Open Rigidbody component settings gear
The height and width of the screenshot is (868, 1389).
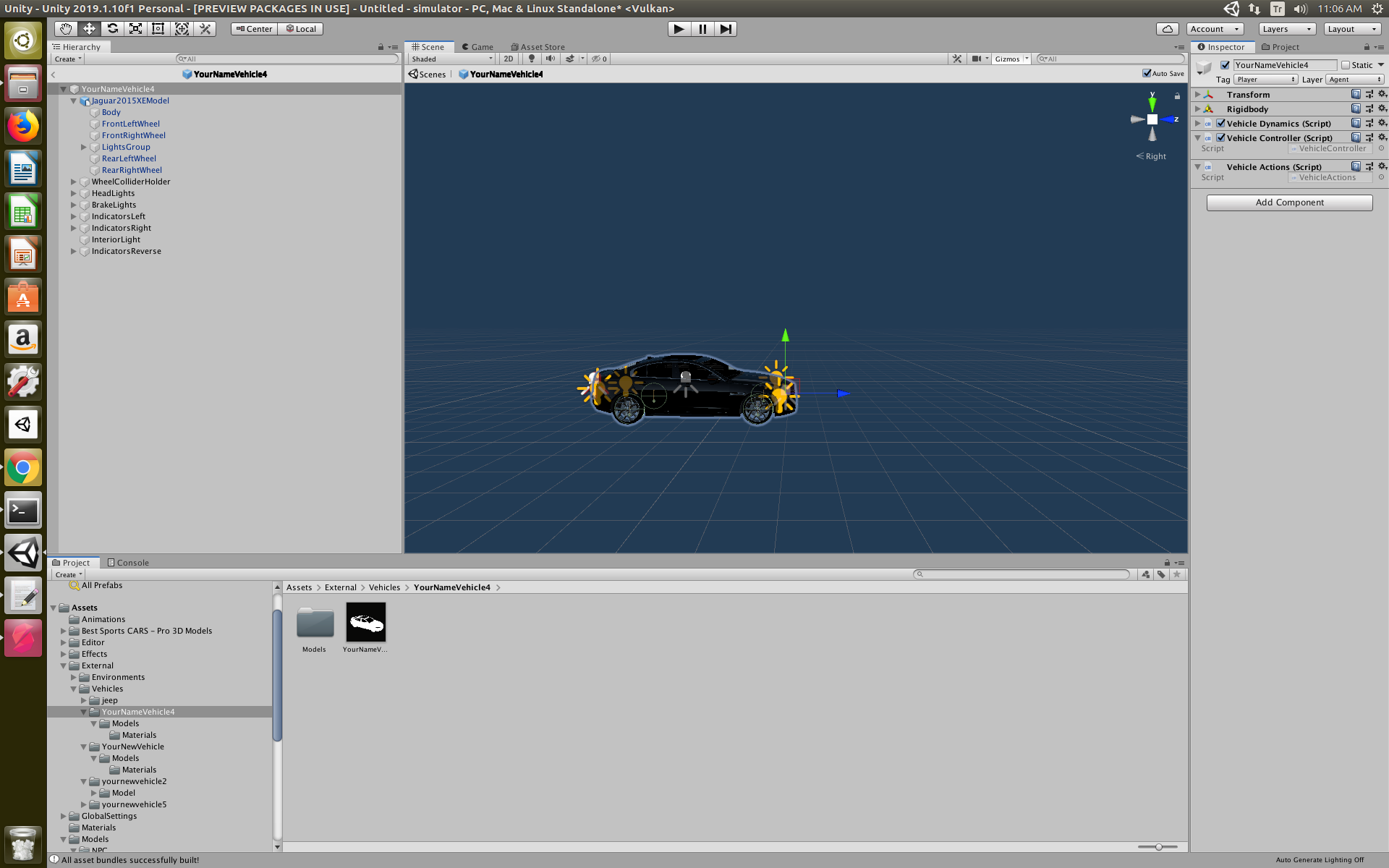(1382, 109)
